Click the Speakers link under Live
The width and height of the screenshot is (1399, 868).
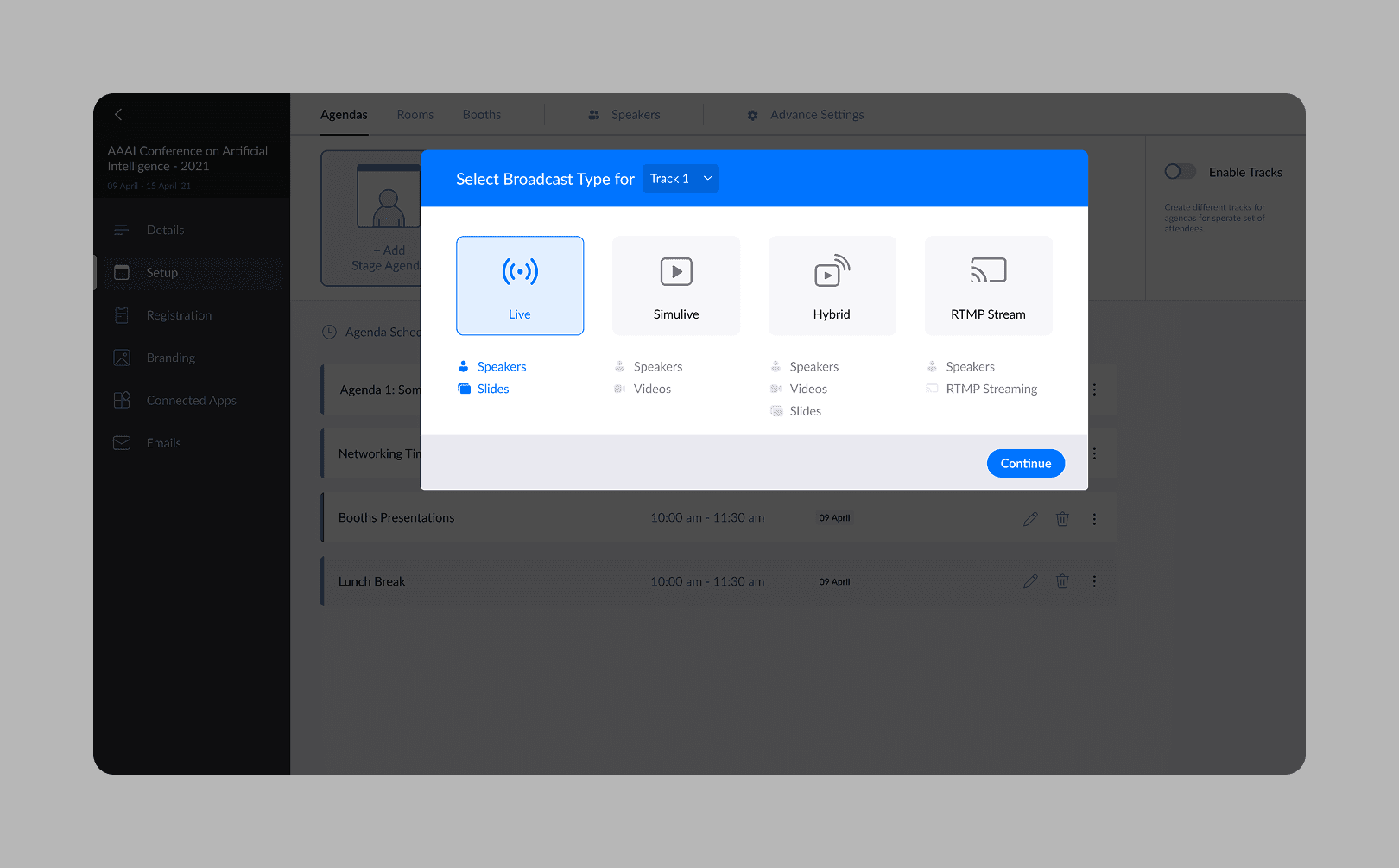(501, 366)
